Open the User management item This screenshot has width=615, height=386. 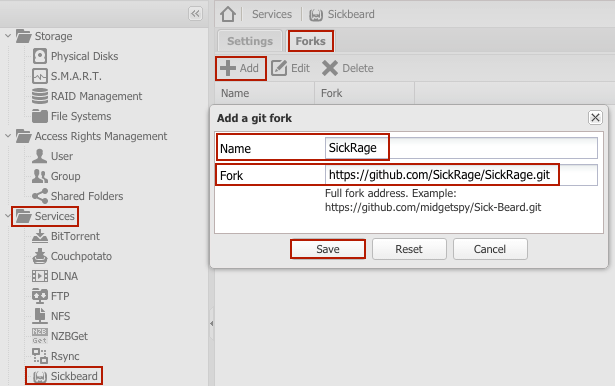click(x=53, y=156)
